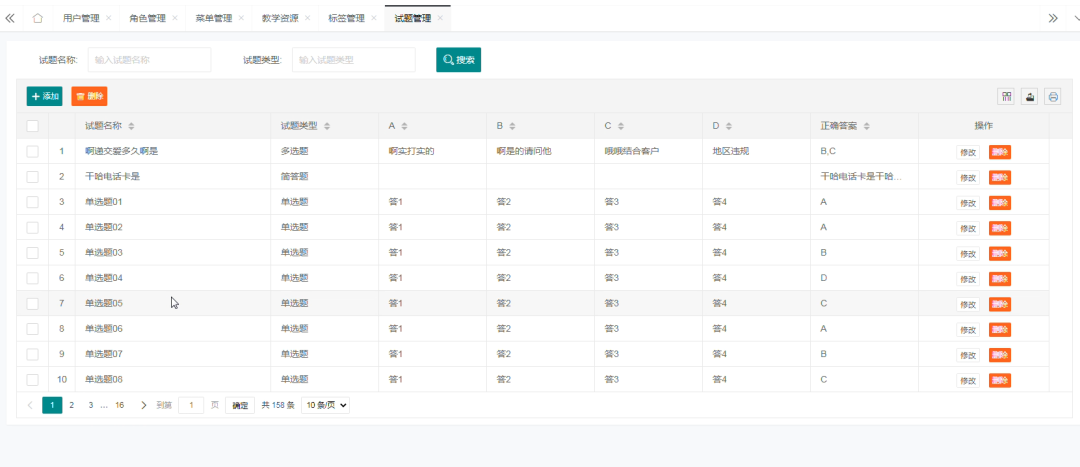This screenshot has height=467, width=1080.
Task: Sort by 试题类型 column arrows
Action: tap(327, 126)
